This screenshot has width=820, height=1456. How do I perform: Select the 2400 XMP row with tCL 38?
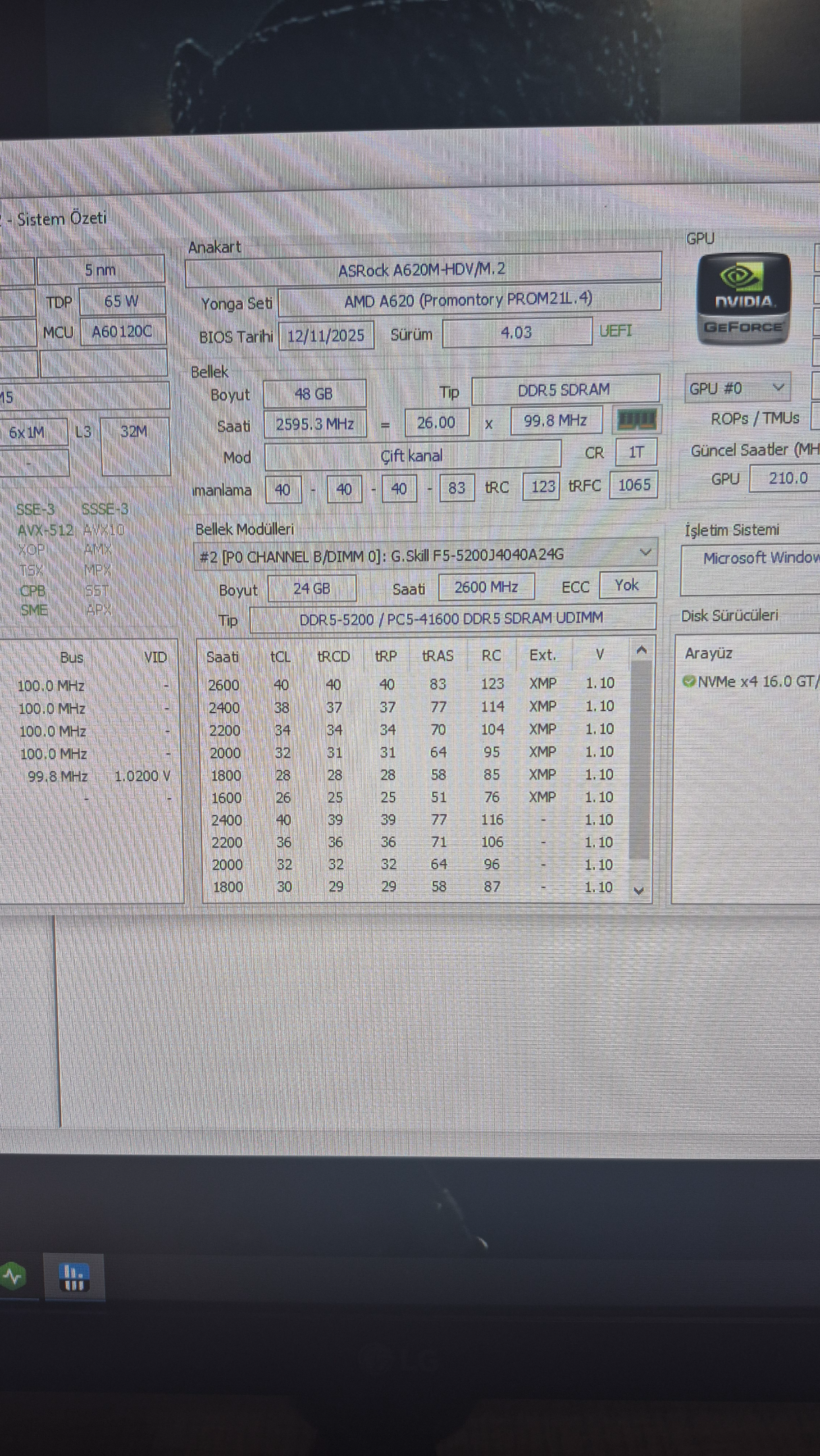tap(415, 706)
